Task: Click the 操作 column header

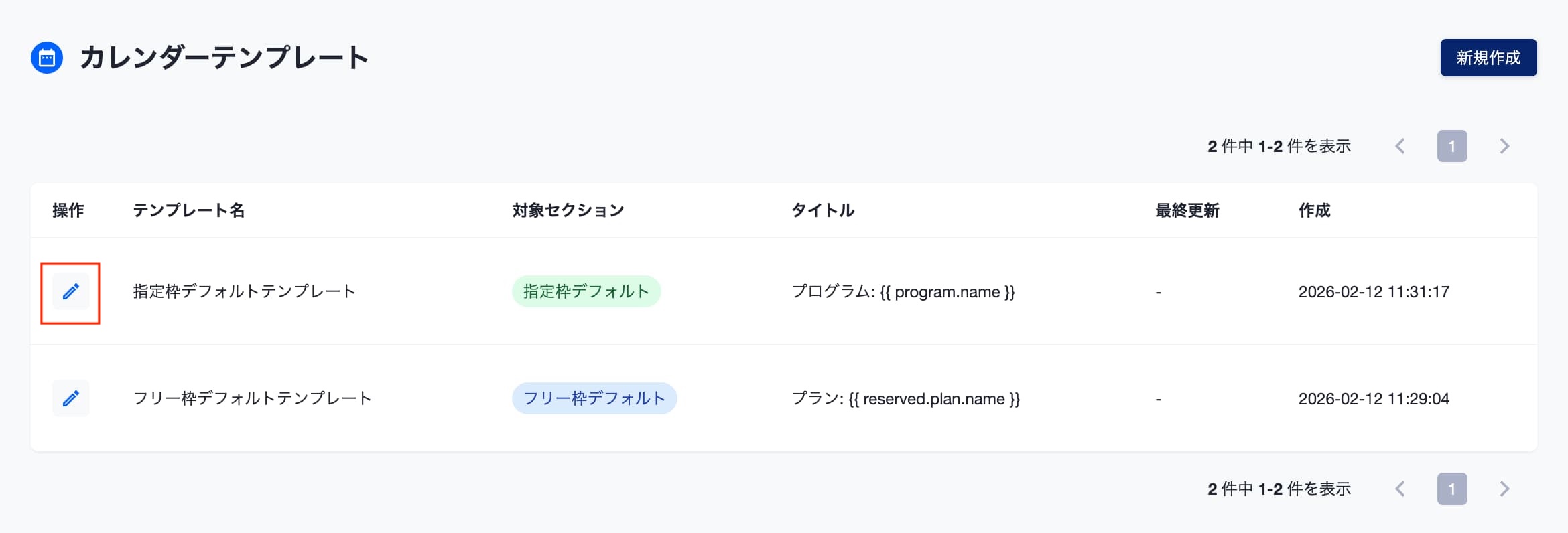Action: click(68, 210)
